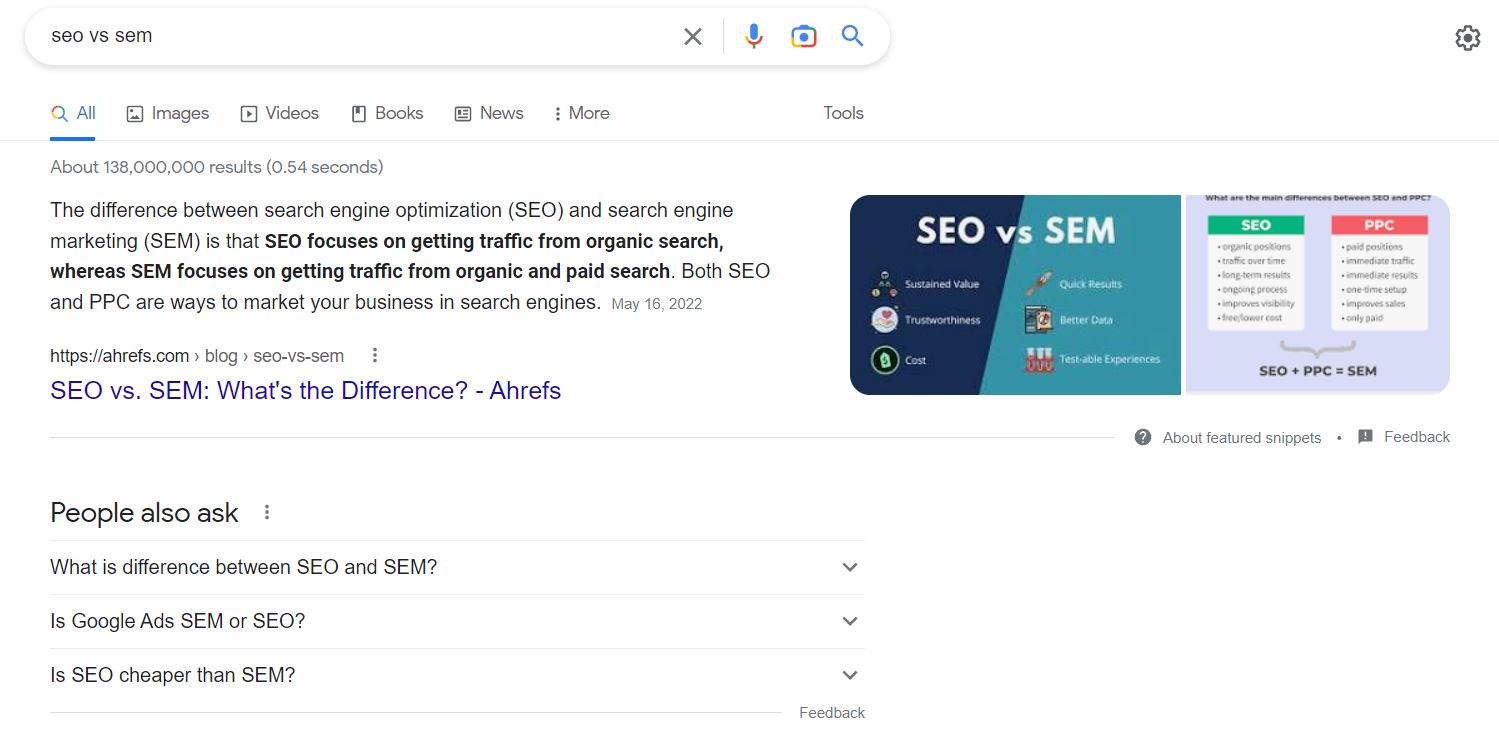
Task: Start voice search with the microphone icon
Action: 753,37
